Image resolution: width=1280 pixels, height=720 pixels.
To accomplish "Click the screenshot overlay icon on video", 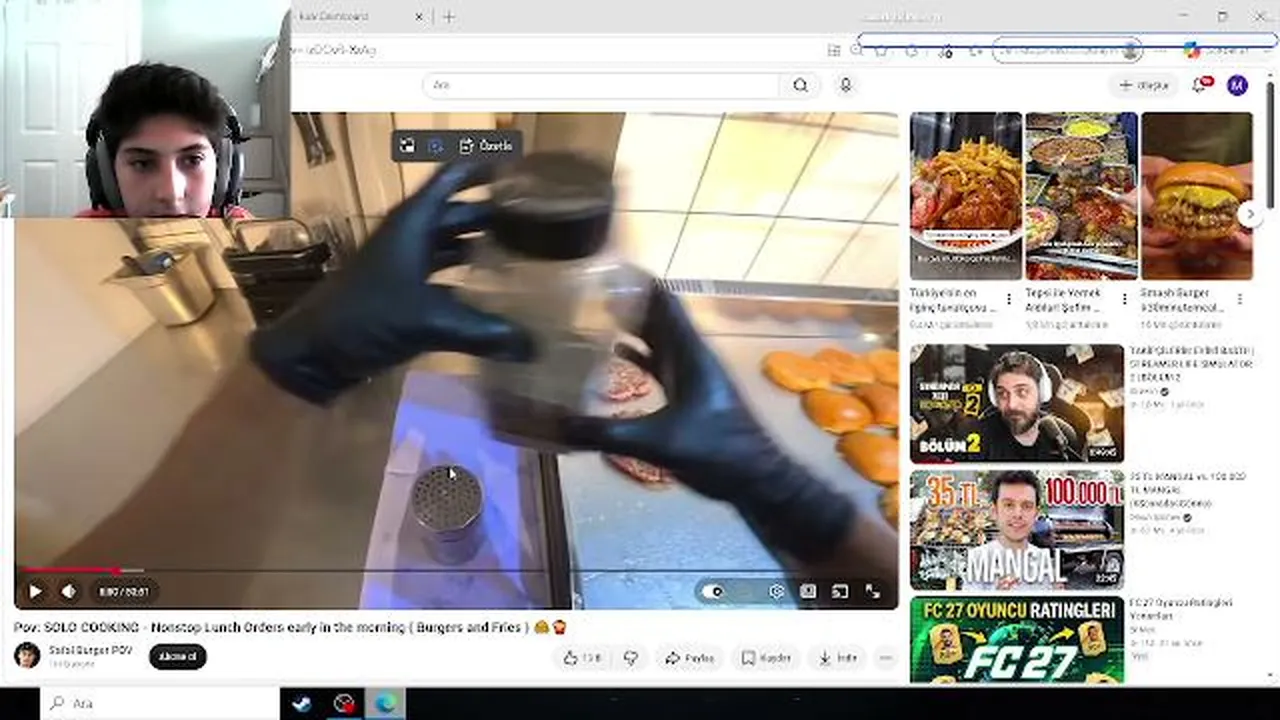I will (407, 146).
